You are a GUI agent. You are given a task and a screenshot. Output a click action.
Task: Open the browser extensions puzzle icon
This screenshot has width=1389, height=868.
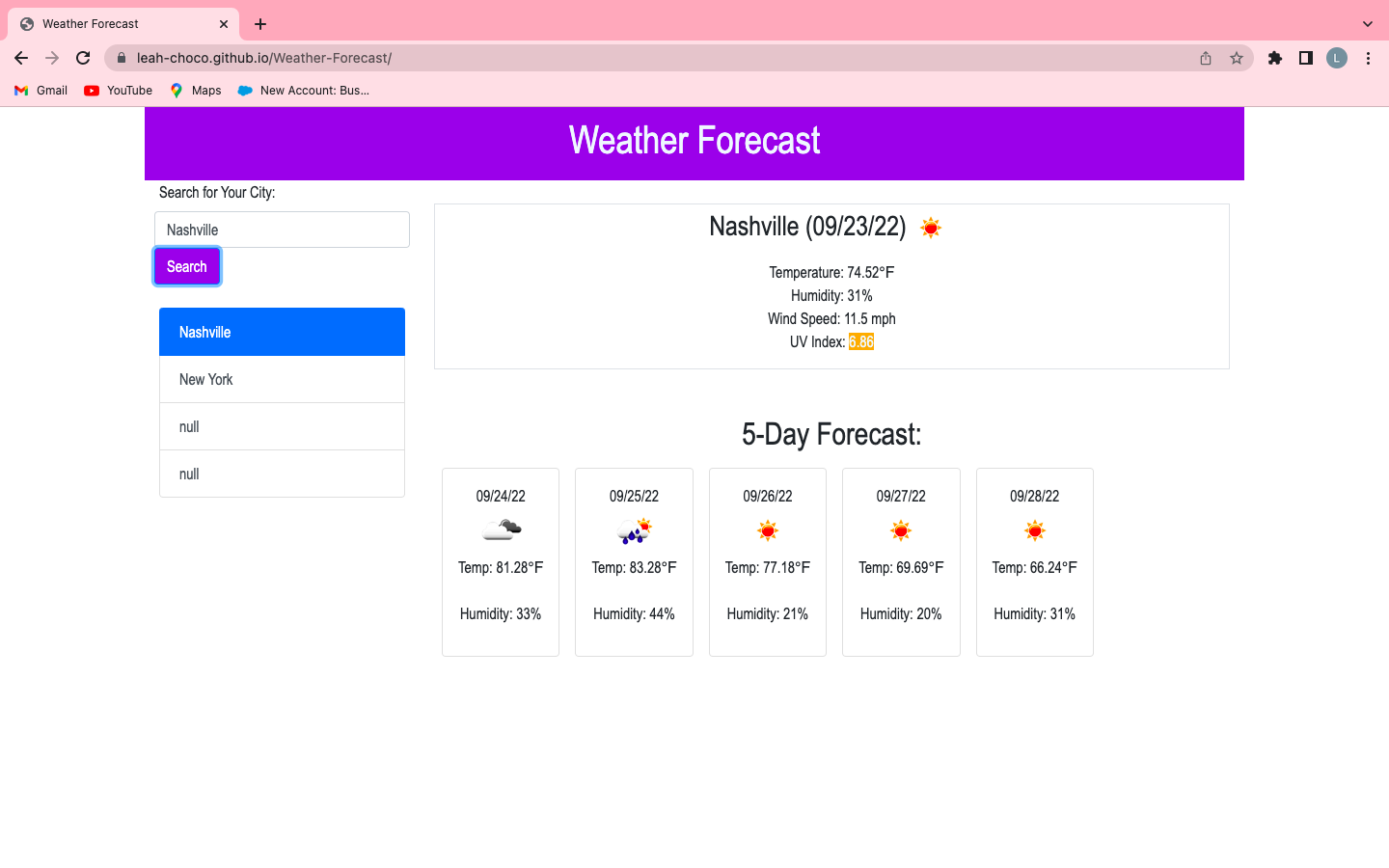coord(1274,58)
